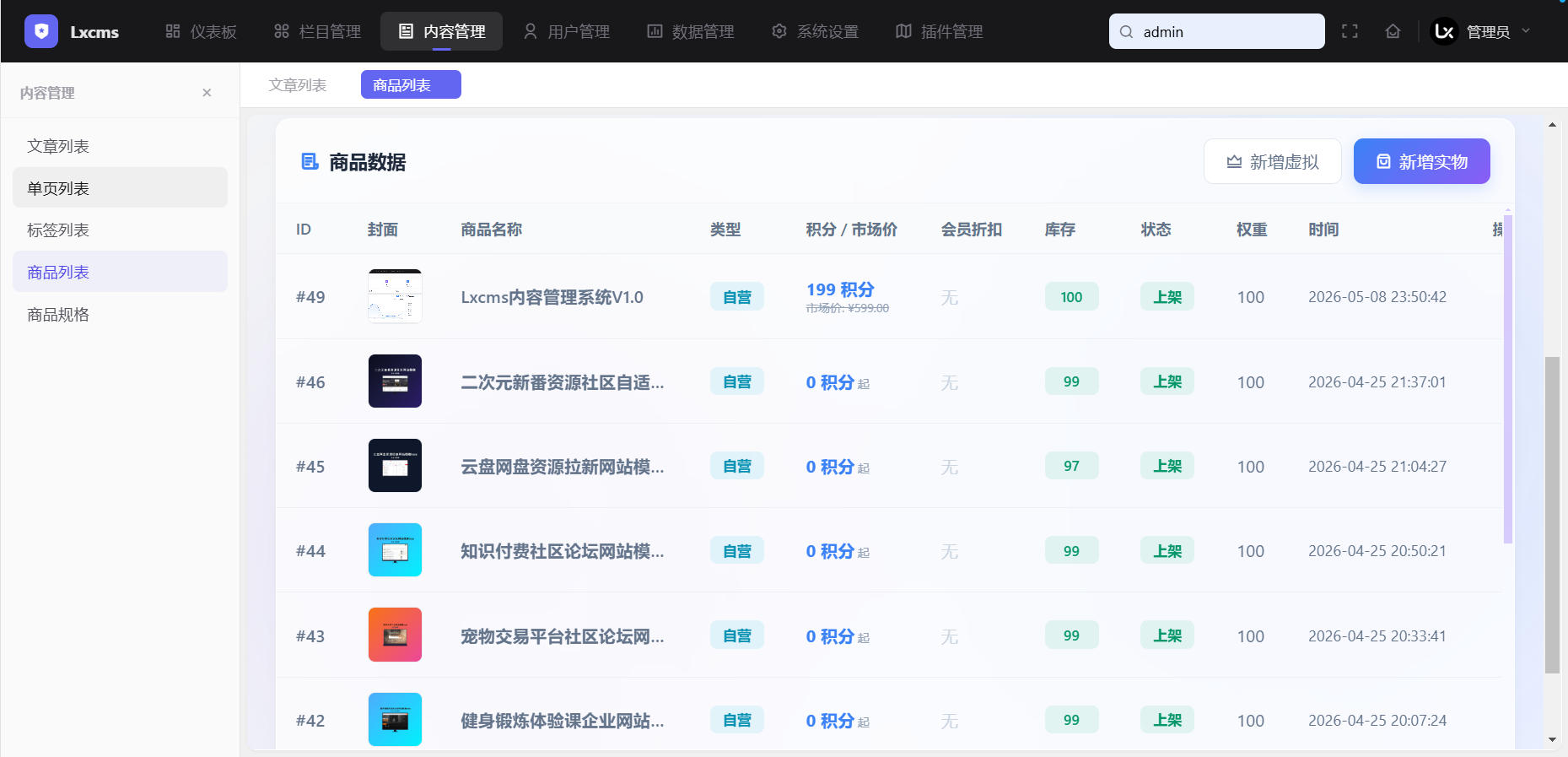Image resolution: width=1568 pixels, height=757 pixels.
Task: Open the 栏目管理 menu
Action: coord(317,31)
